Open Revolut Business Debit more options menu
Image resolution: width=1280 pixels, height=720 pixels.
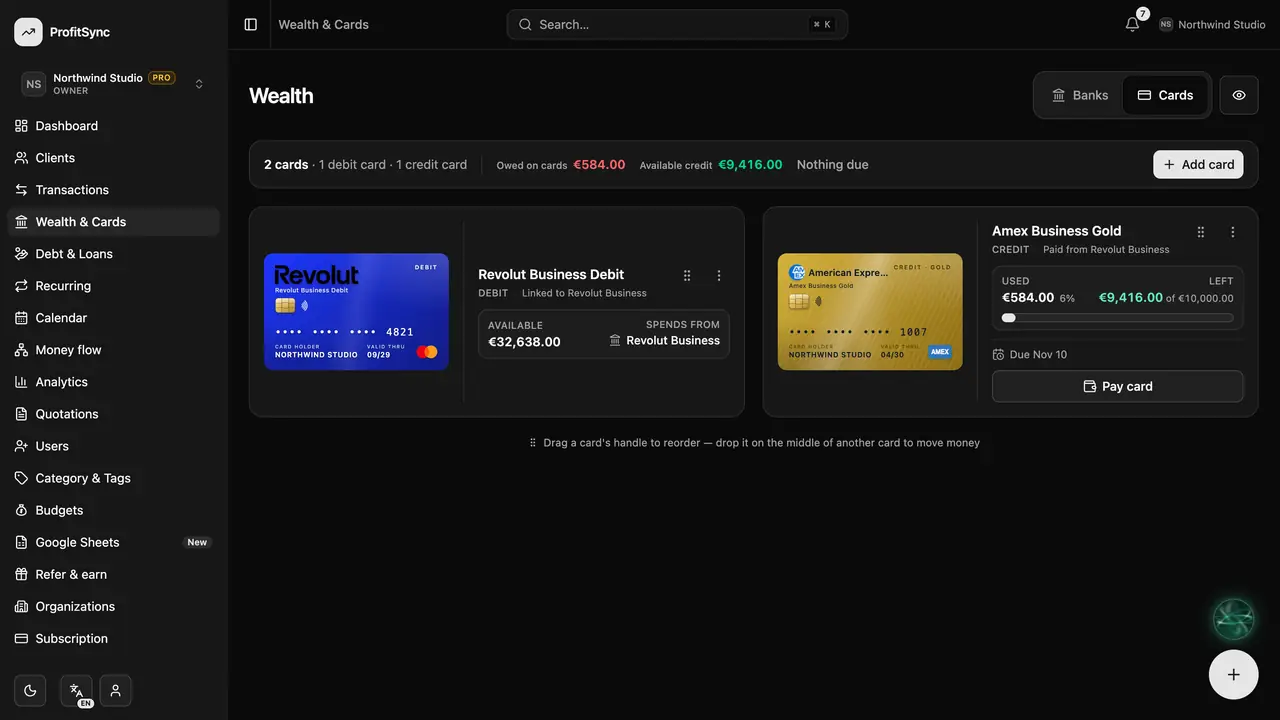[719, 275]
